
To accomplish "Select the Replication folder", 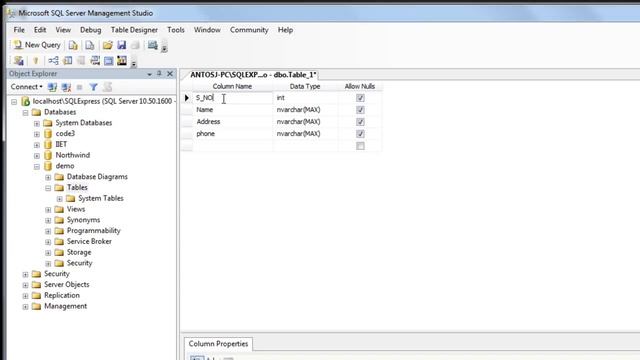I will tap(62, 295).
